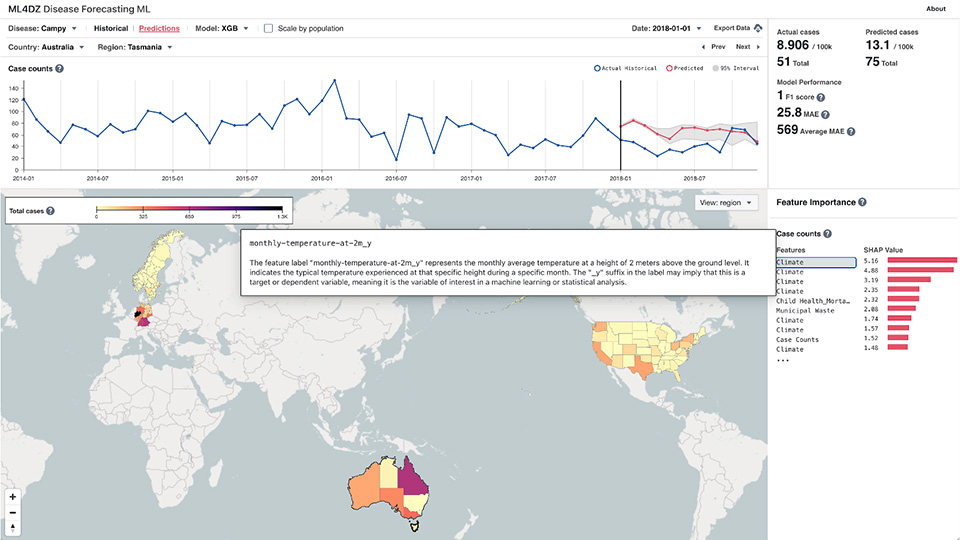Click the F1 score help icon
Image resolution: width=960 pixels, height=540 pixels.
pos(821,97)
